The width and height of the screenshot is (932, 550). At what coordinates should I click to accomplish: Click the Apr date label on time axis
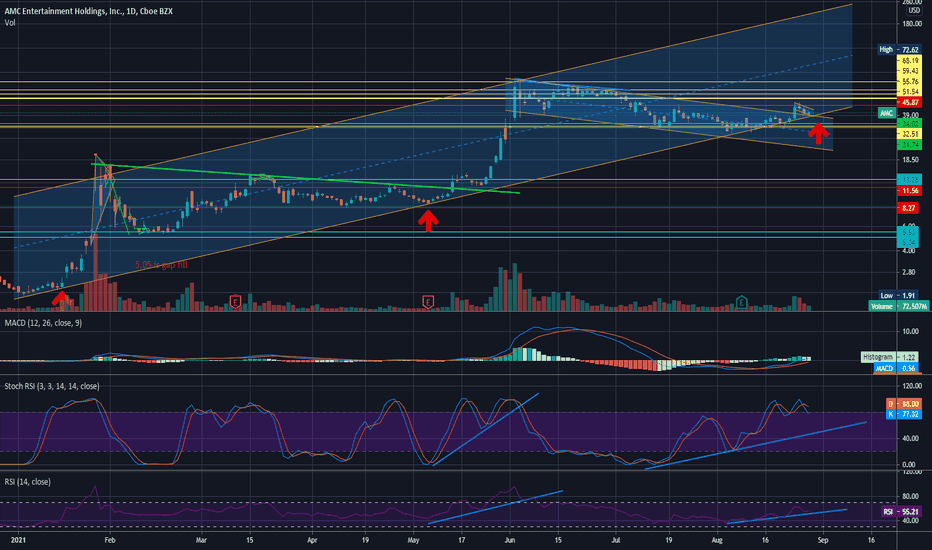(312, 540)
